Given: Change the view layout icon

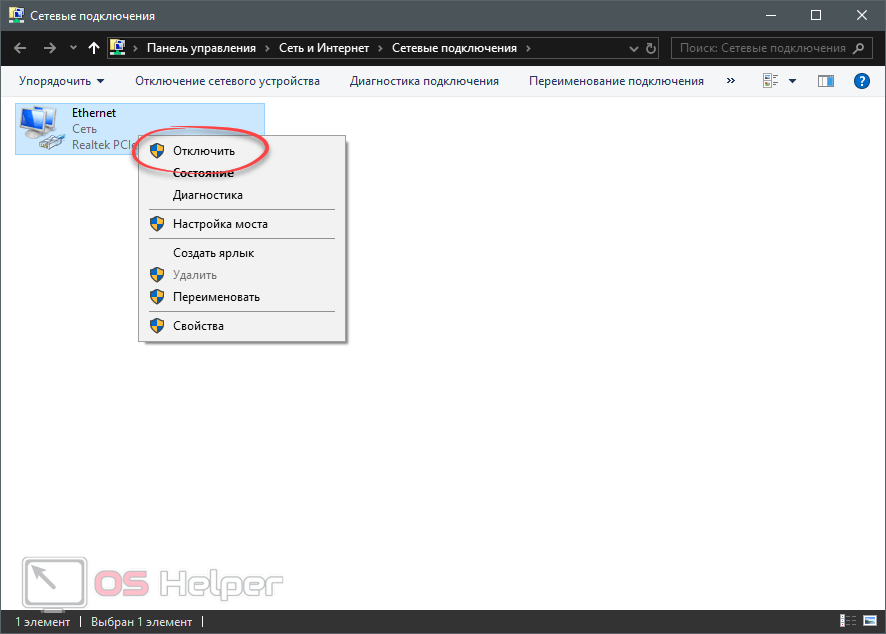Looking at the screenshot, I should pos(771,81).
